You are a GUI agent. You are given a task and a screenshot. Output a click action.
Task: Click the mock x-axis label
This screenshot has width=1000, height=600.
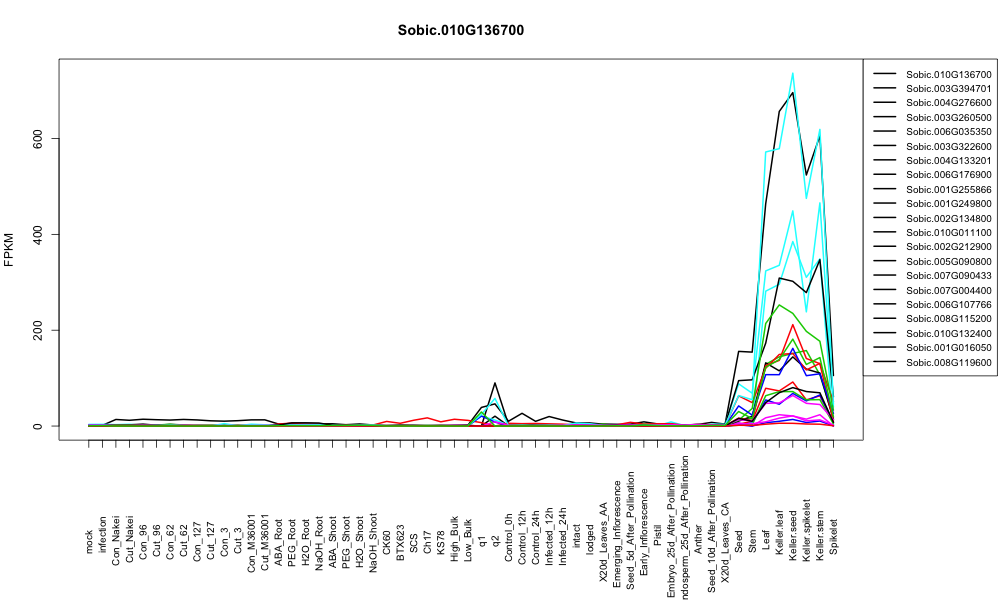point(89,543)
